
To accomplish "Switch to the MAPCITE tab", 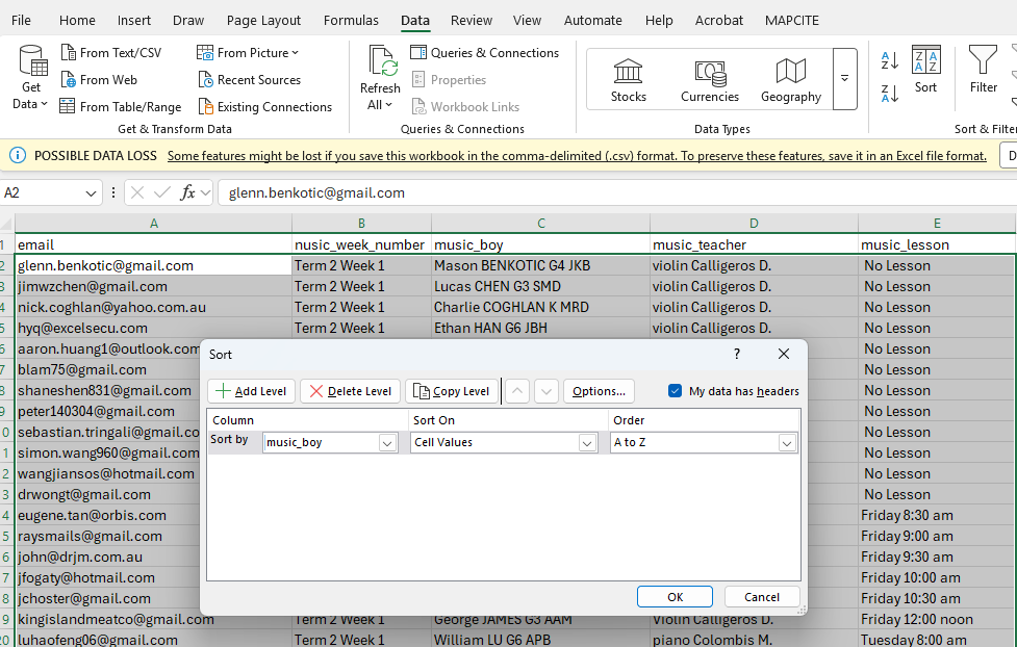I will click(791, 20).
